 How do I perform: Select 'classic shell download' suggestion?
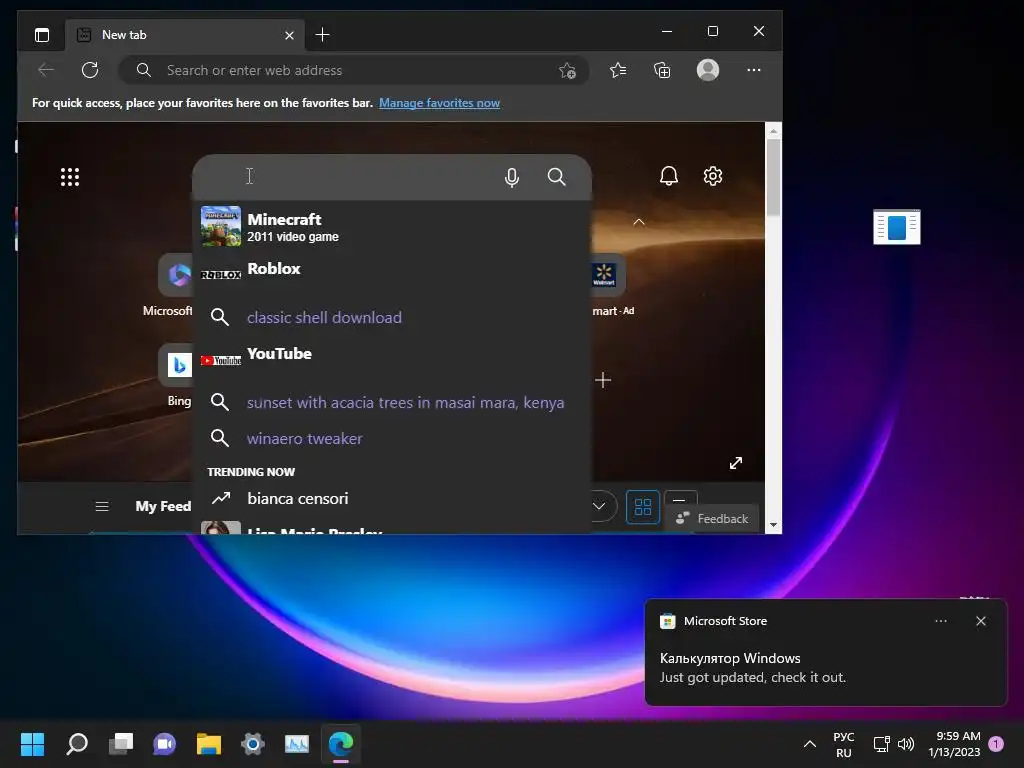click(x=392, y=317)
